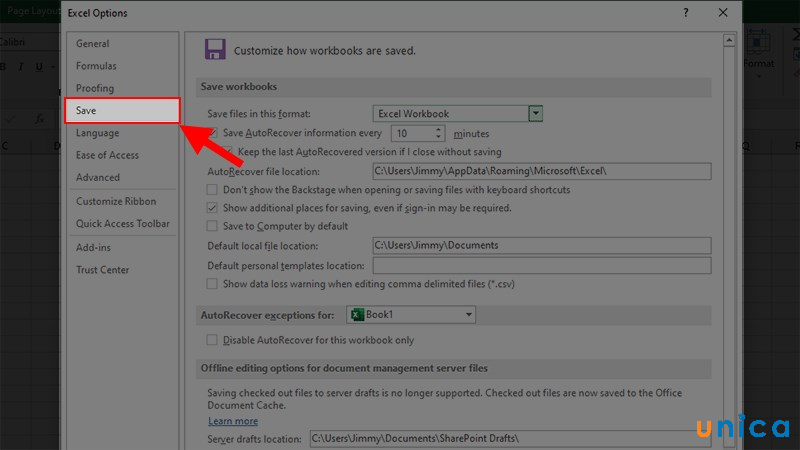
Task: Enable Don't show the Backstage checkbox
Action: 212,190
